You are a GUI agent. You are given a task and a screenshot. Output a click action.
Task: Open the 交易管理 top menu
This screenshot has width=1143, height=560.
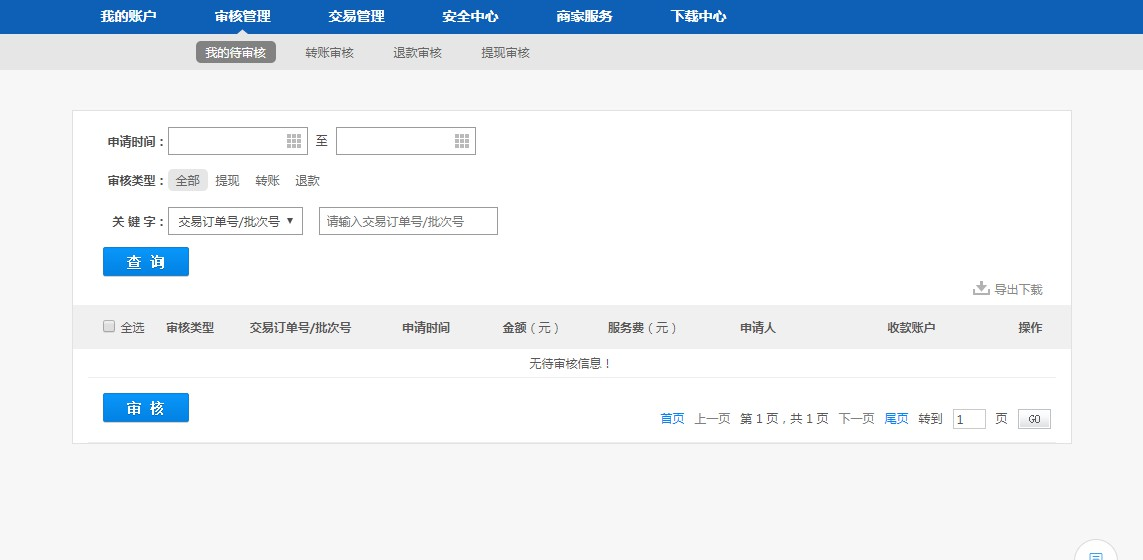[356, 17]
